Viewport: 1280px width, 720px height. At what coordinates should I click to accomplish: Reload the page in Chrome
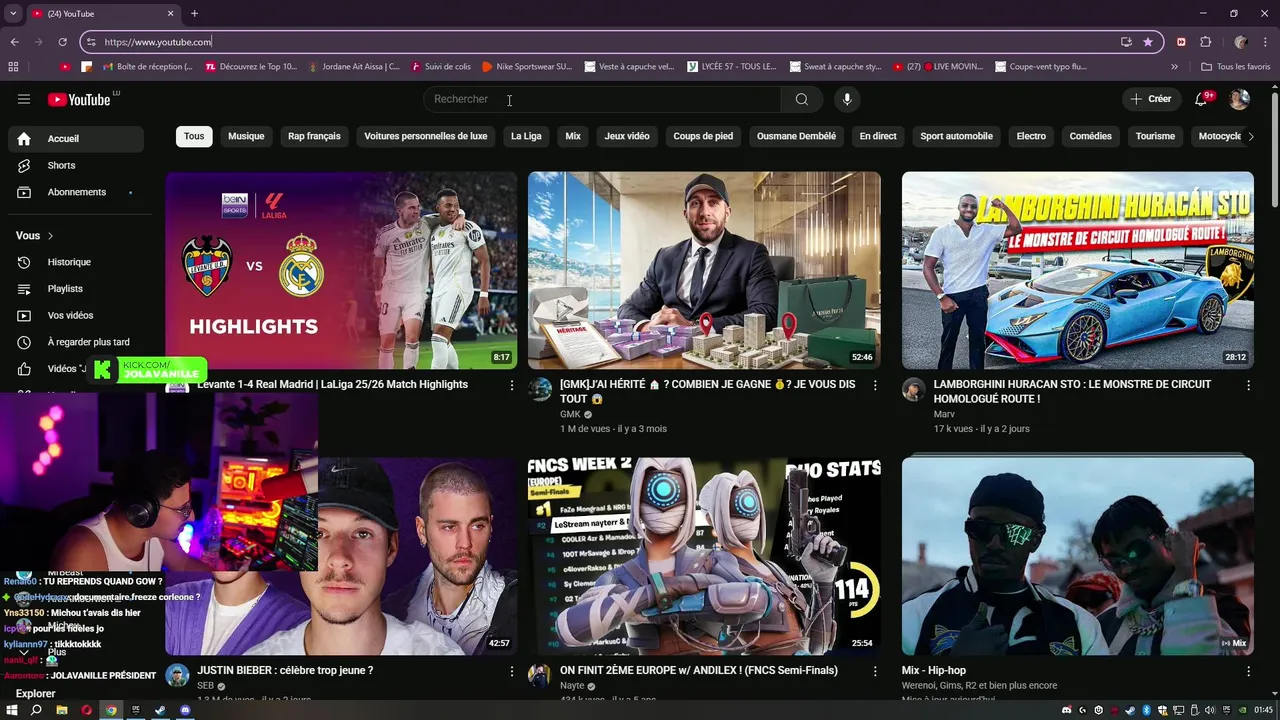tap(62, 42)
